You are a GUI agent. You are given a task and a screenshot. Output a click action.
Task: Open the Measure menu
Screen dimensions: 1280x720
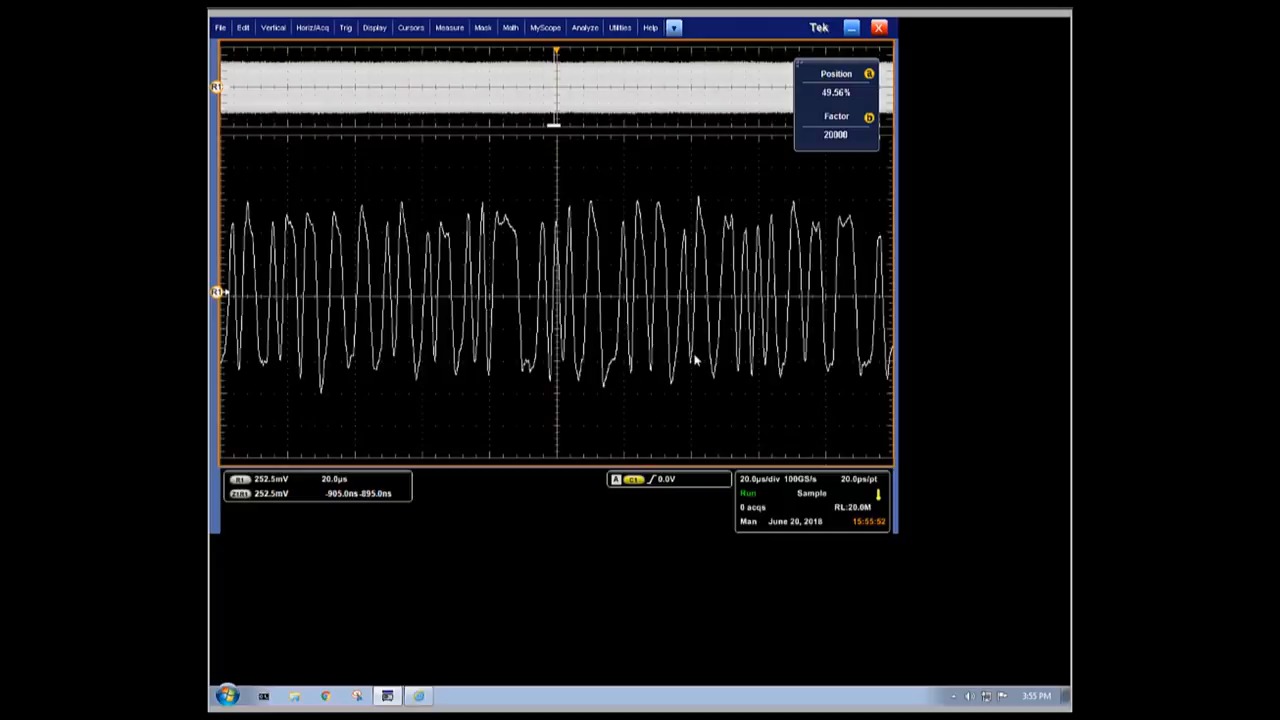click(x=449, y=28)
